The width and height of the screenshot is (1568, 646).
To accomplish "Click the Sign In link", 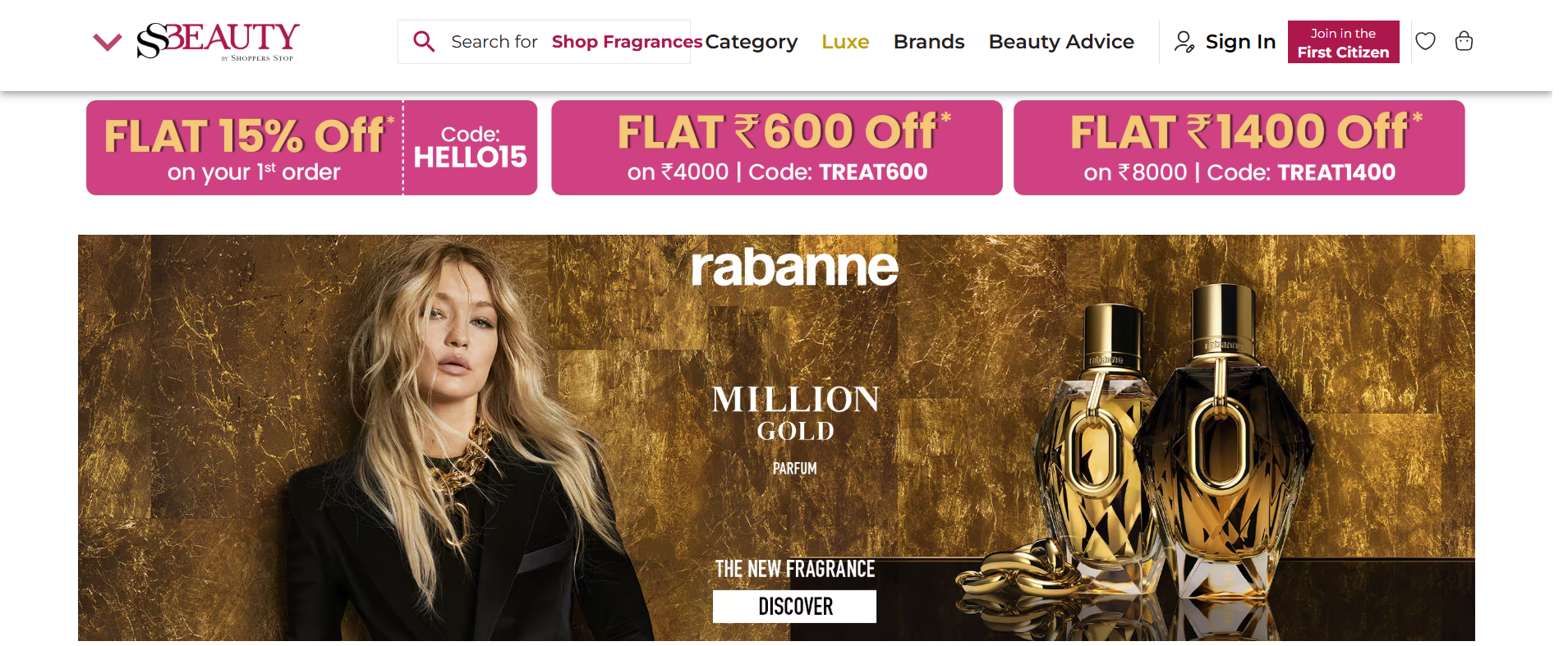I will tap(1240, 42).
